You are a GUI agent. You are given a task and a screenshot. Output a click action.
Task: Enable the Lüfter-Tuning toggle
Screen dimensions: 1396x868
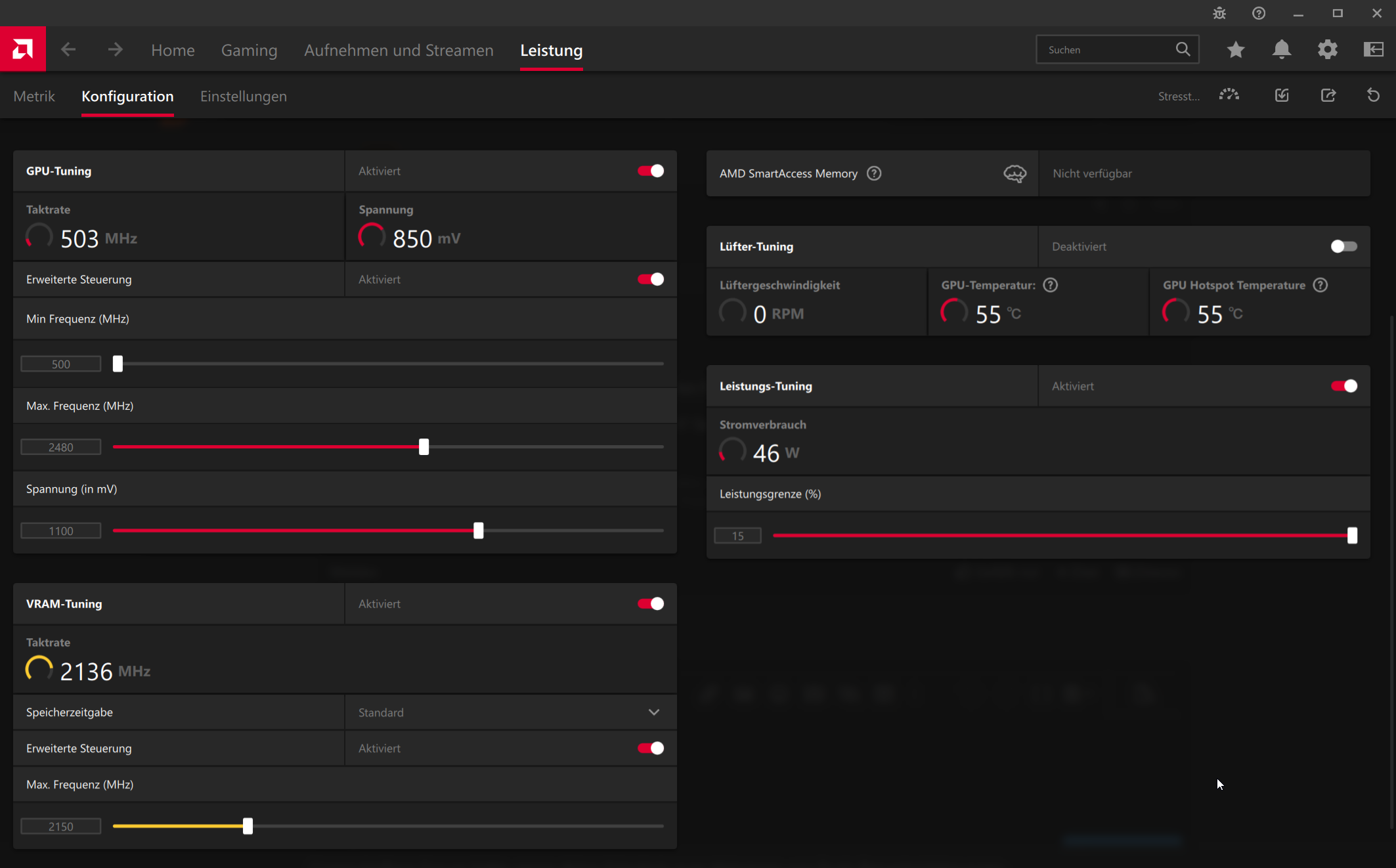point(1343,246)
